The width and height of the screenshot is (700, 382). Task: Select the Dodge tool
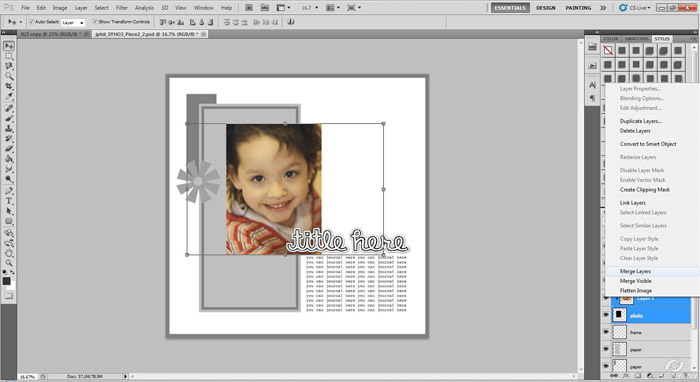8,179
